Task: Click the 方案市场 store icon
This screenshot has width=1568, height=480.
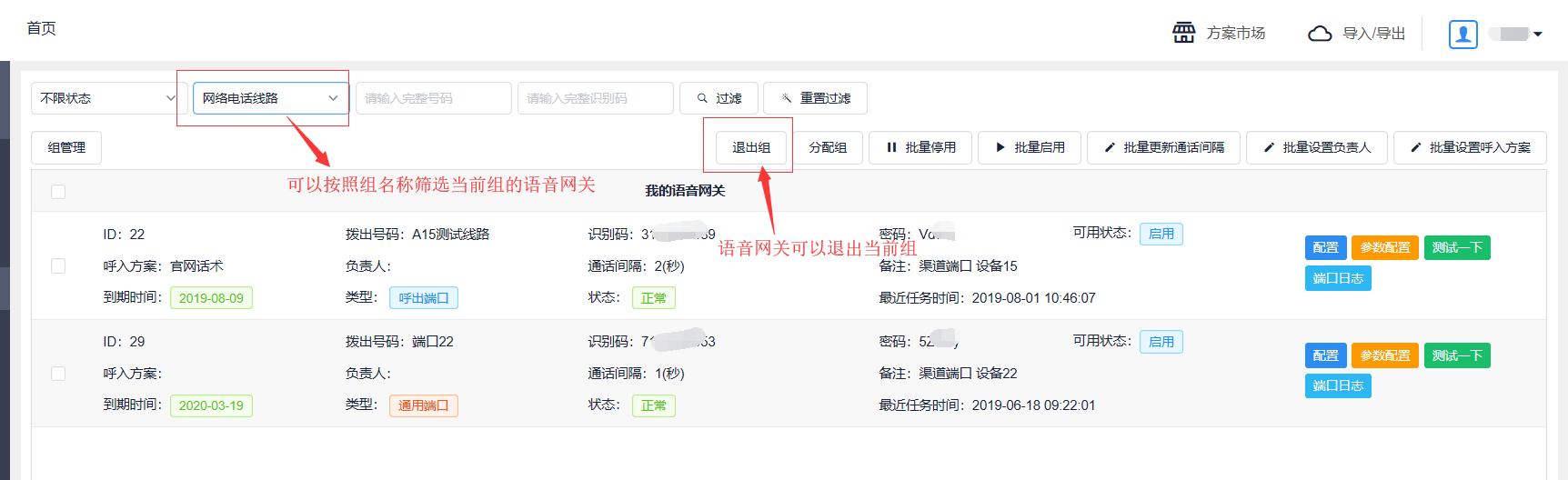Action: pos(1183,34)
